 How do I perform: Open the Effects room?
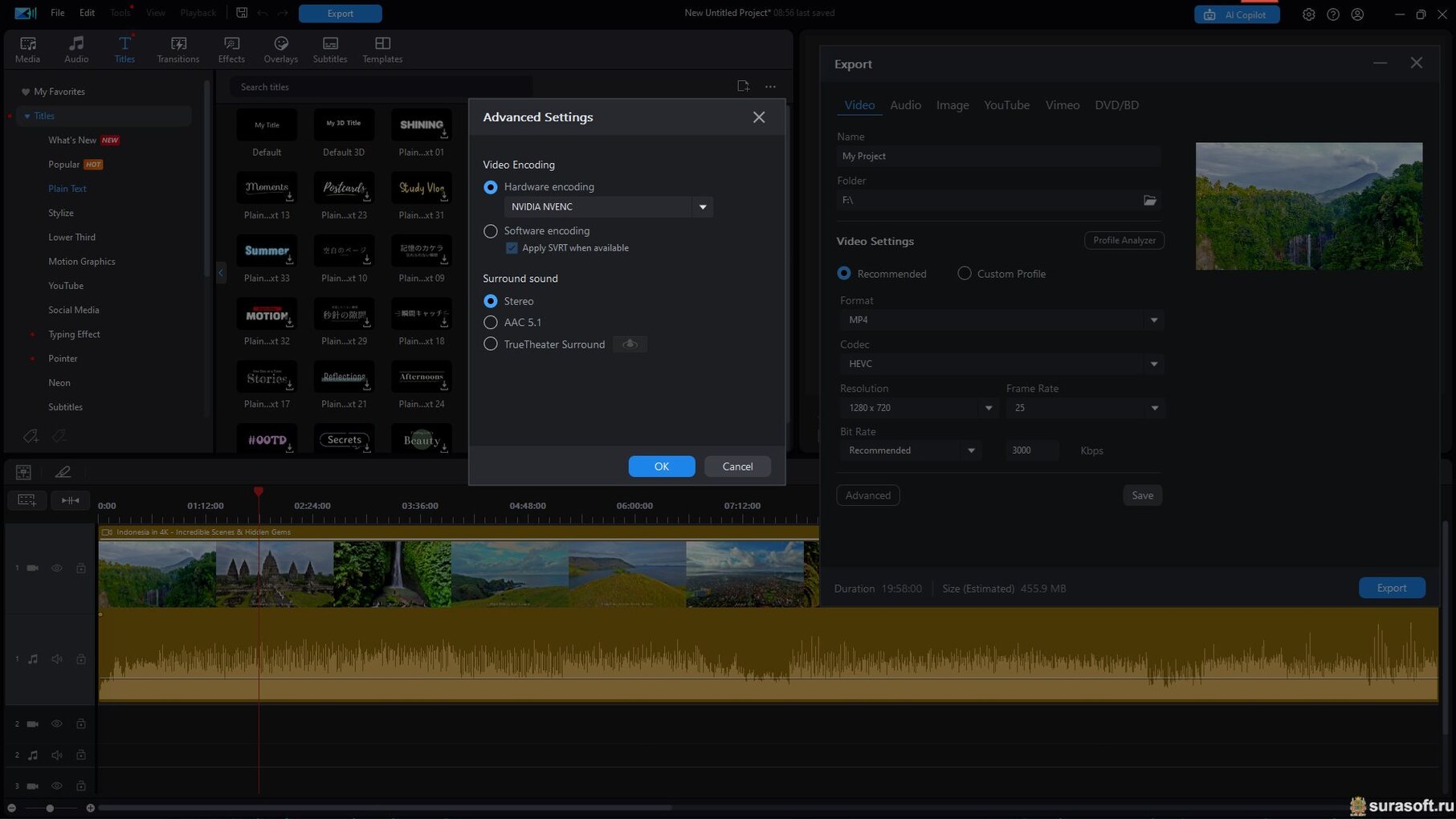231,49
